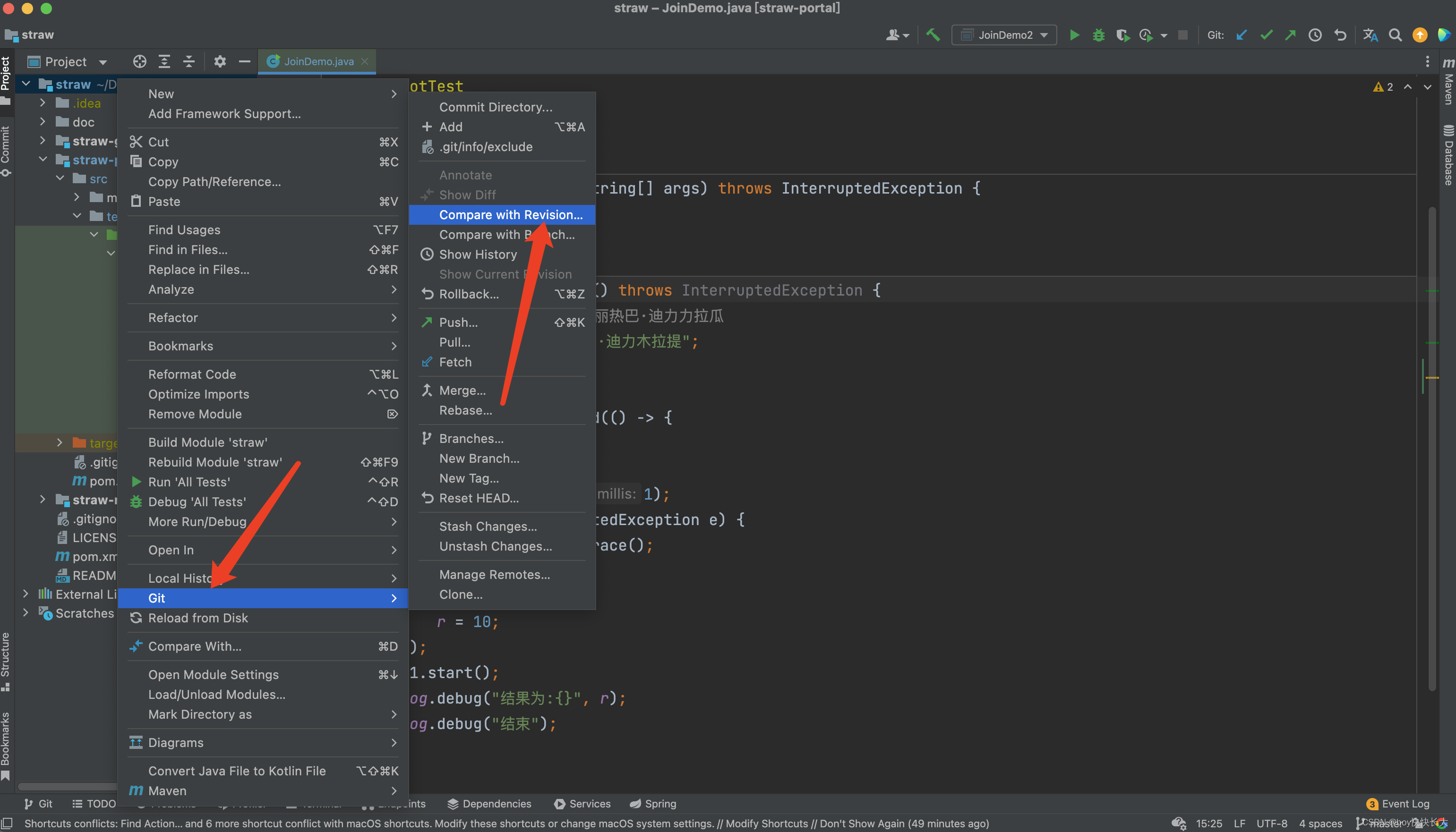Viewport: 1456px width, 832px height.
Task: Collapse the src folder
Action: click(60, 178)
